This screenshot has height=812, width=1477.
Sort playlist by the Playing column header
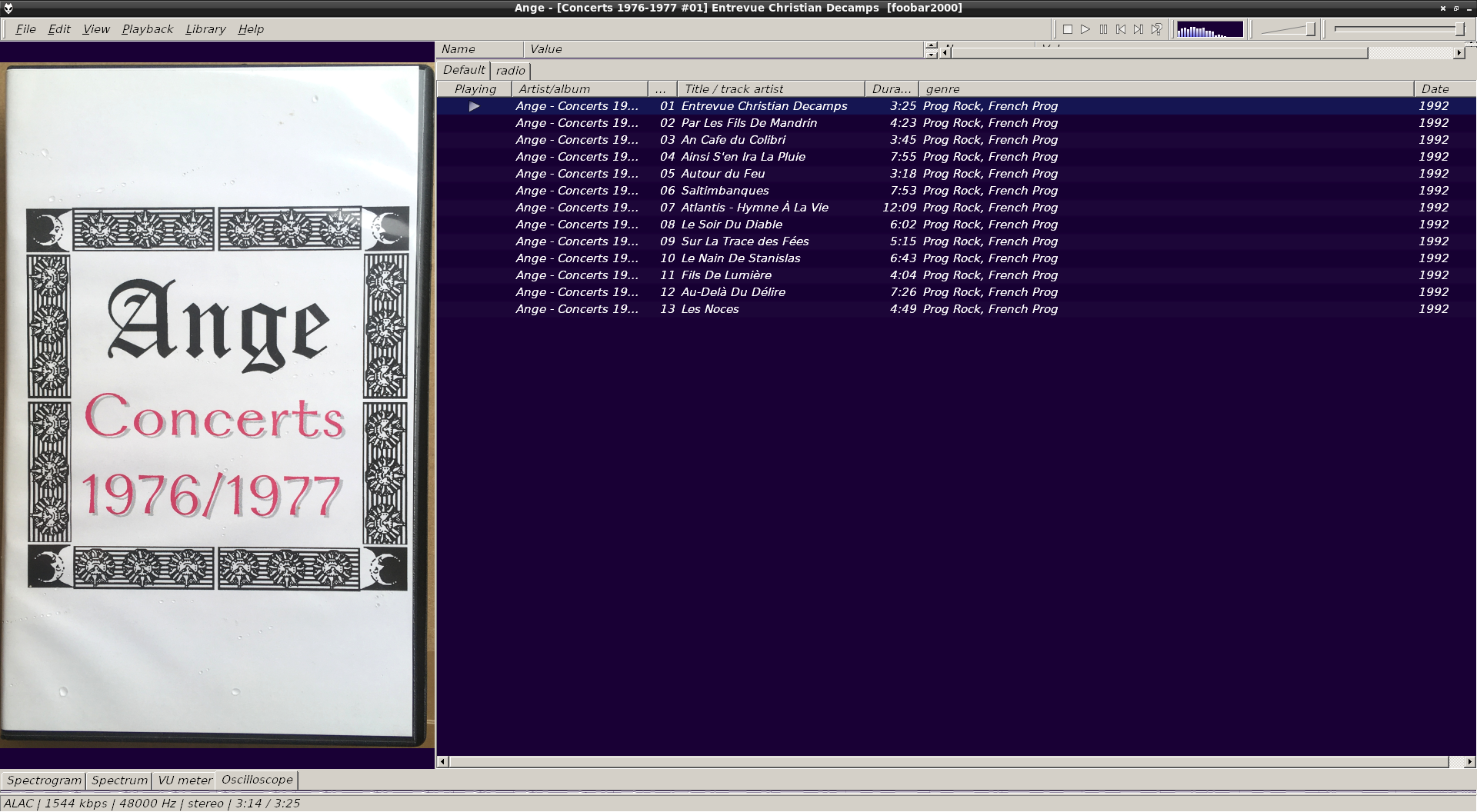click(475, 89)
